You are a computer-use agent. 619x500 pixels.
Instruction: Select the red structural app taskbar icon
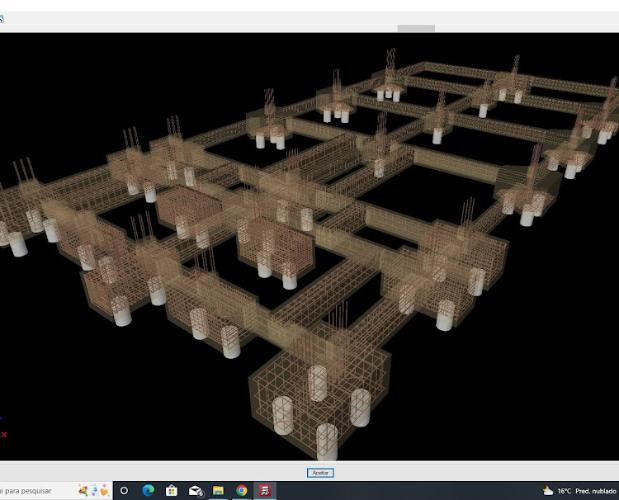coord(265,491)
